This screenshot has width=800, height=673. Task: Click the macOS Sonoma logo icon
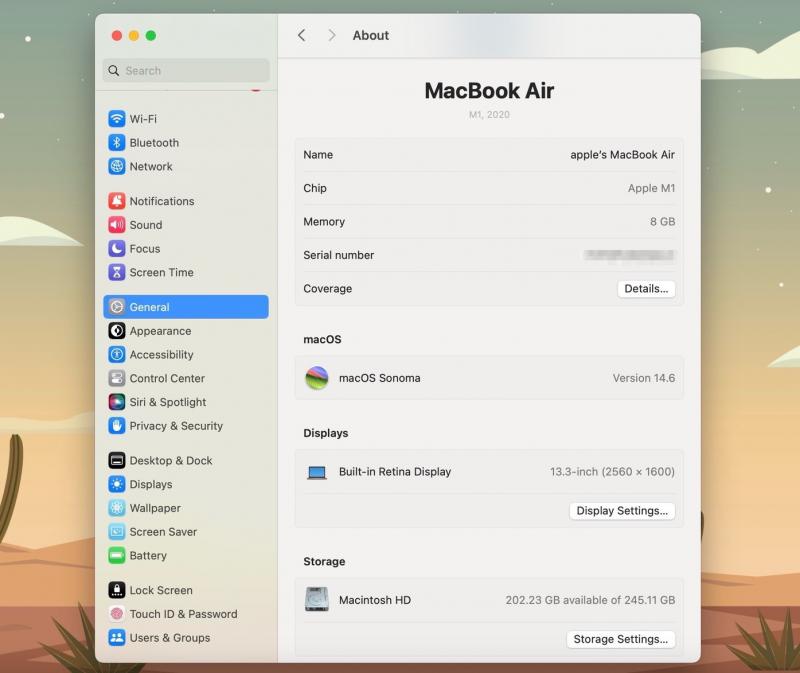[316, 378]
